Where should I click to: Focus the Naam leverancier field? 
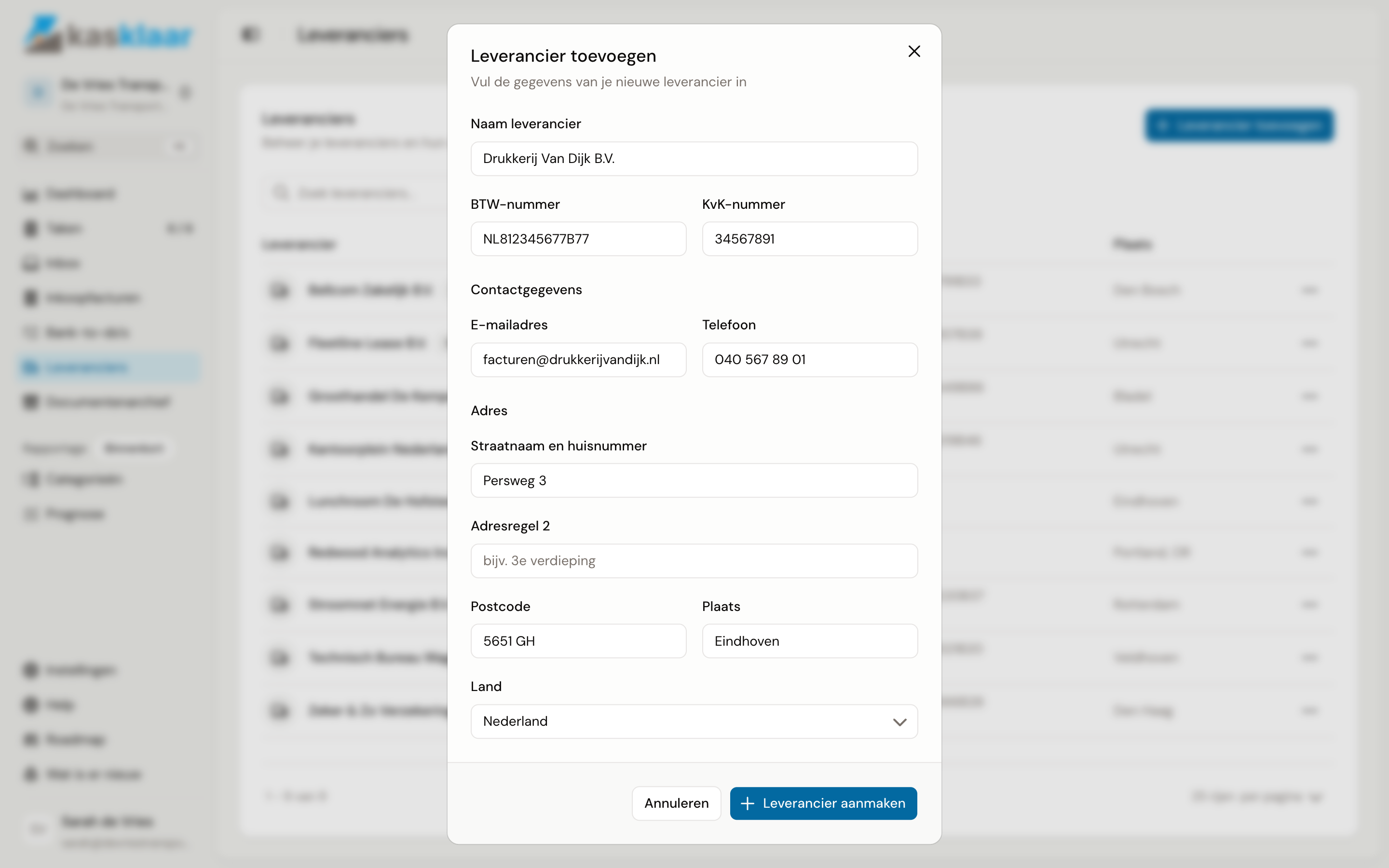694,159
